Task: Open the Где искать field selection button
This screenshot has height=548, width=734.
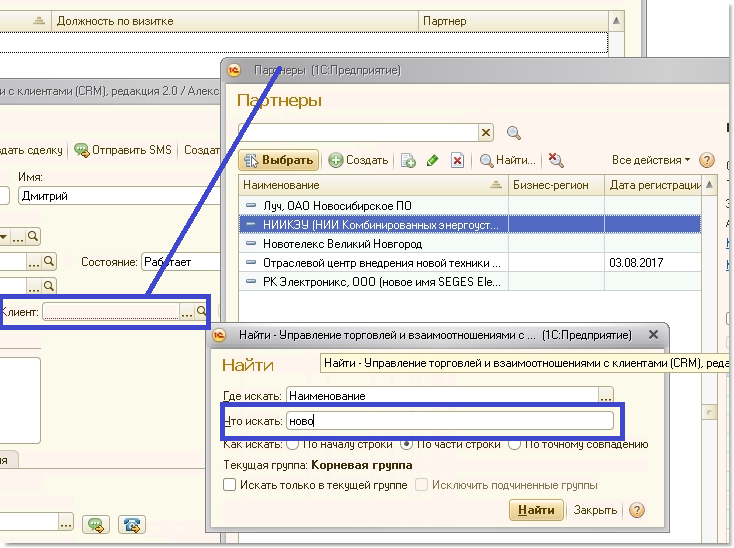Action: pos(605,396)
